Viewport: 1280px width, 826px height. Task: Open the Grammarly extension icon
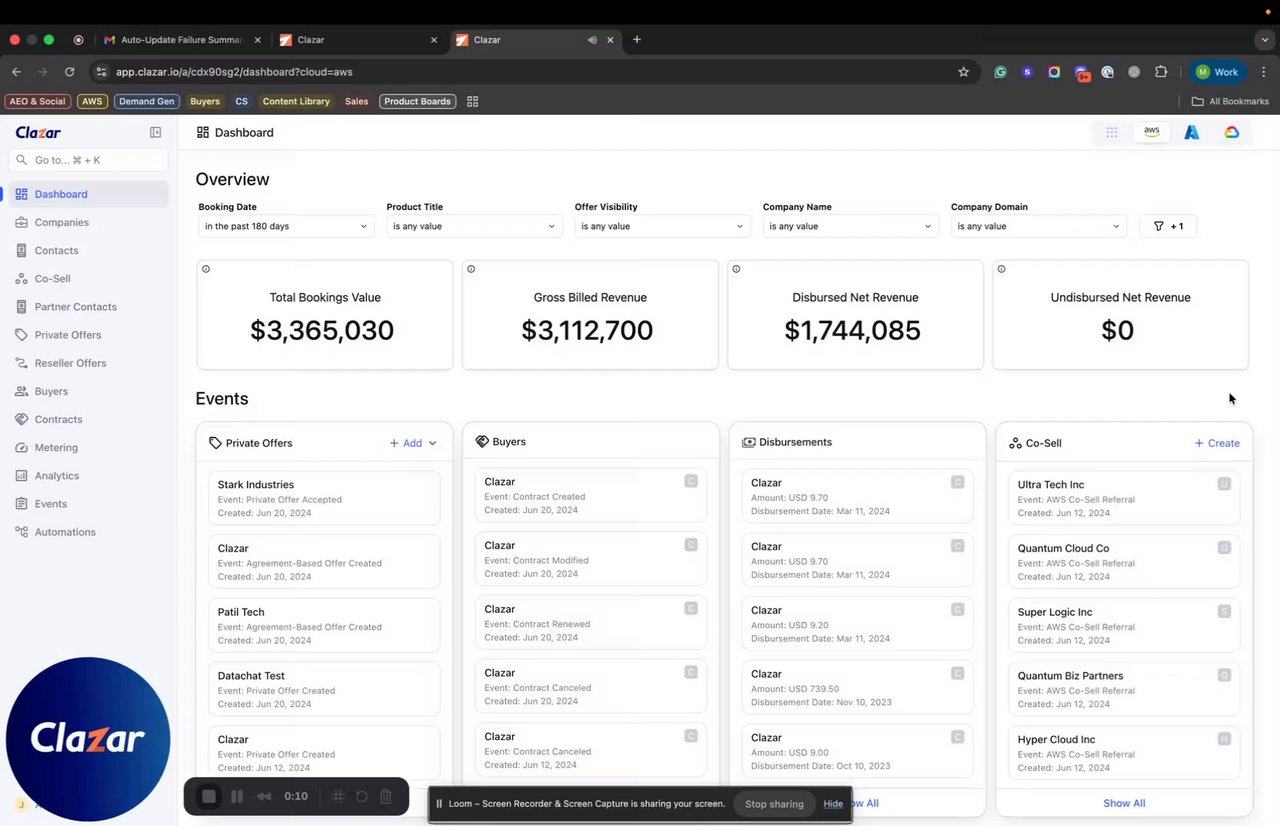click(1000, 72)
